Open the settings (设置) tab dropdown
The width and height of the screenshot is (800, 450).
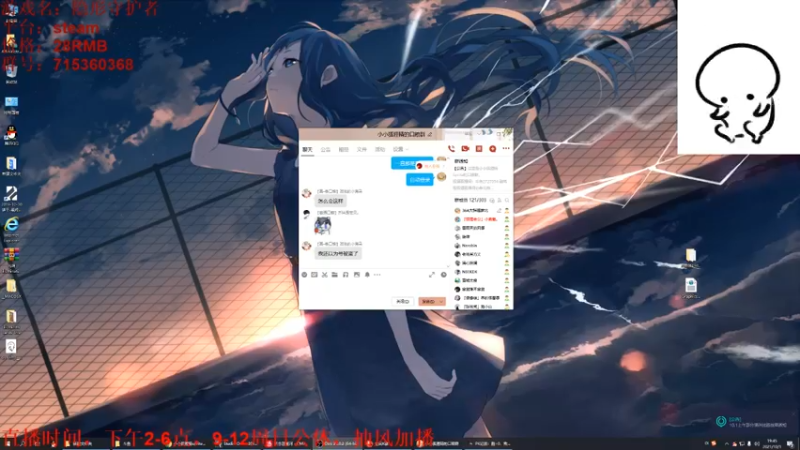click(x=401, y=149)
